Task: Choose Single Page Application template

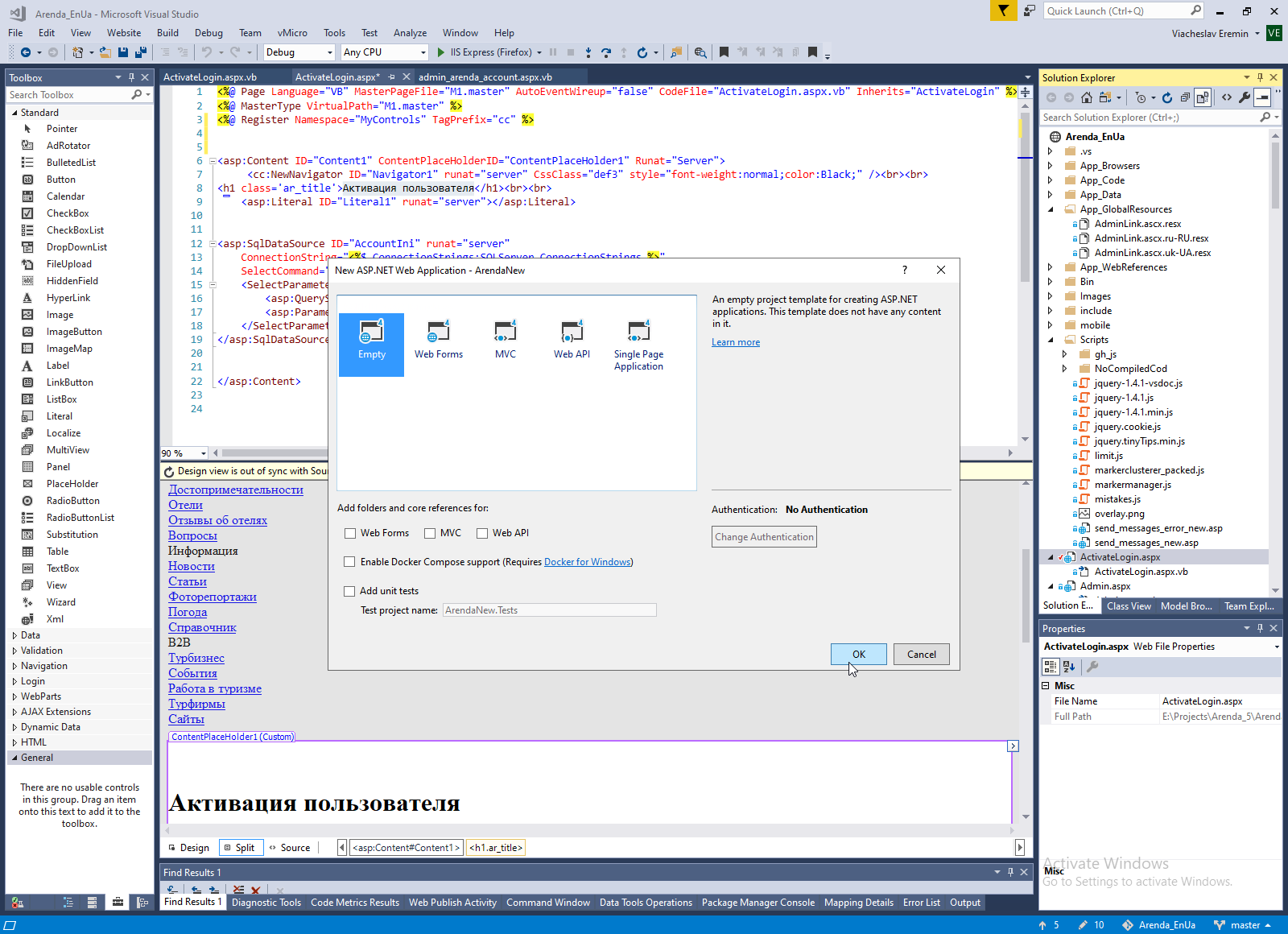Action: click(x=638, y=345)
